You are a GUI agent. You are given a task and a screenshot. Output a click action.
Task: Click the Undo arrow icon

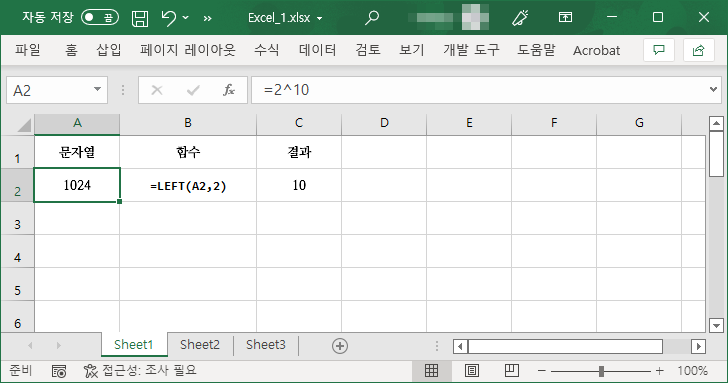click(169, 18)
